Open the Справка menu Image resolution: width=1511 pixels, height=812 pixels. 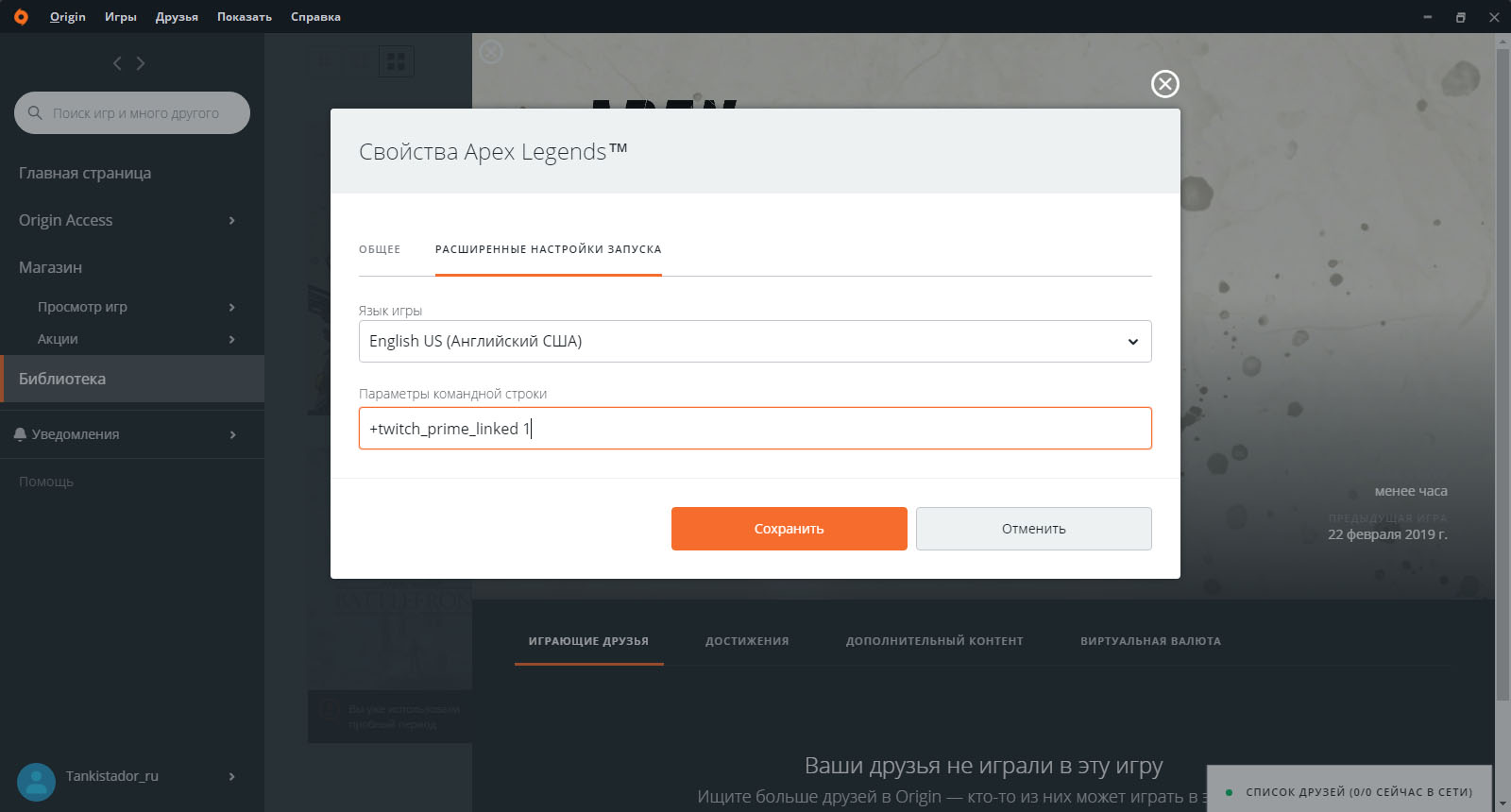click(315, 17)
